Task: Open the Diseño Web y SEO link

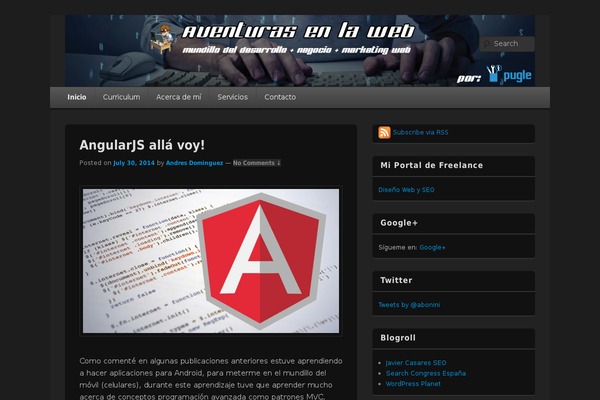Action: 406,190
